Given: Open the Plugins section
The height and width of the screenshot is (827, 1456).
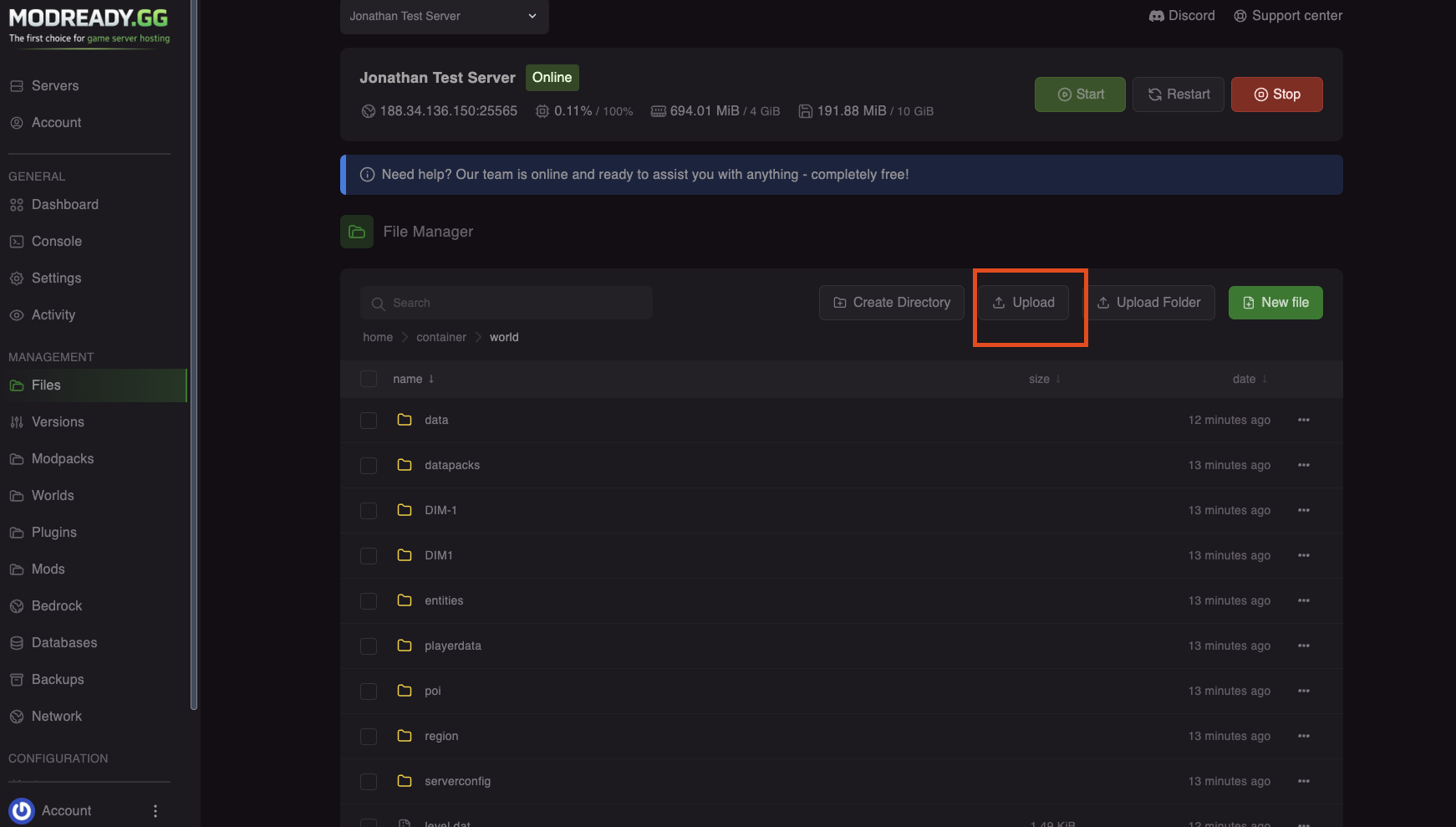Looking at the screenshot, I should (53, 532).
